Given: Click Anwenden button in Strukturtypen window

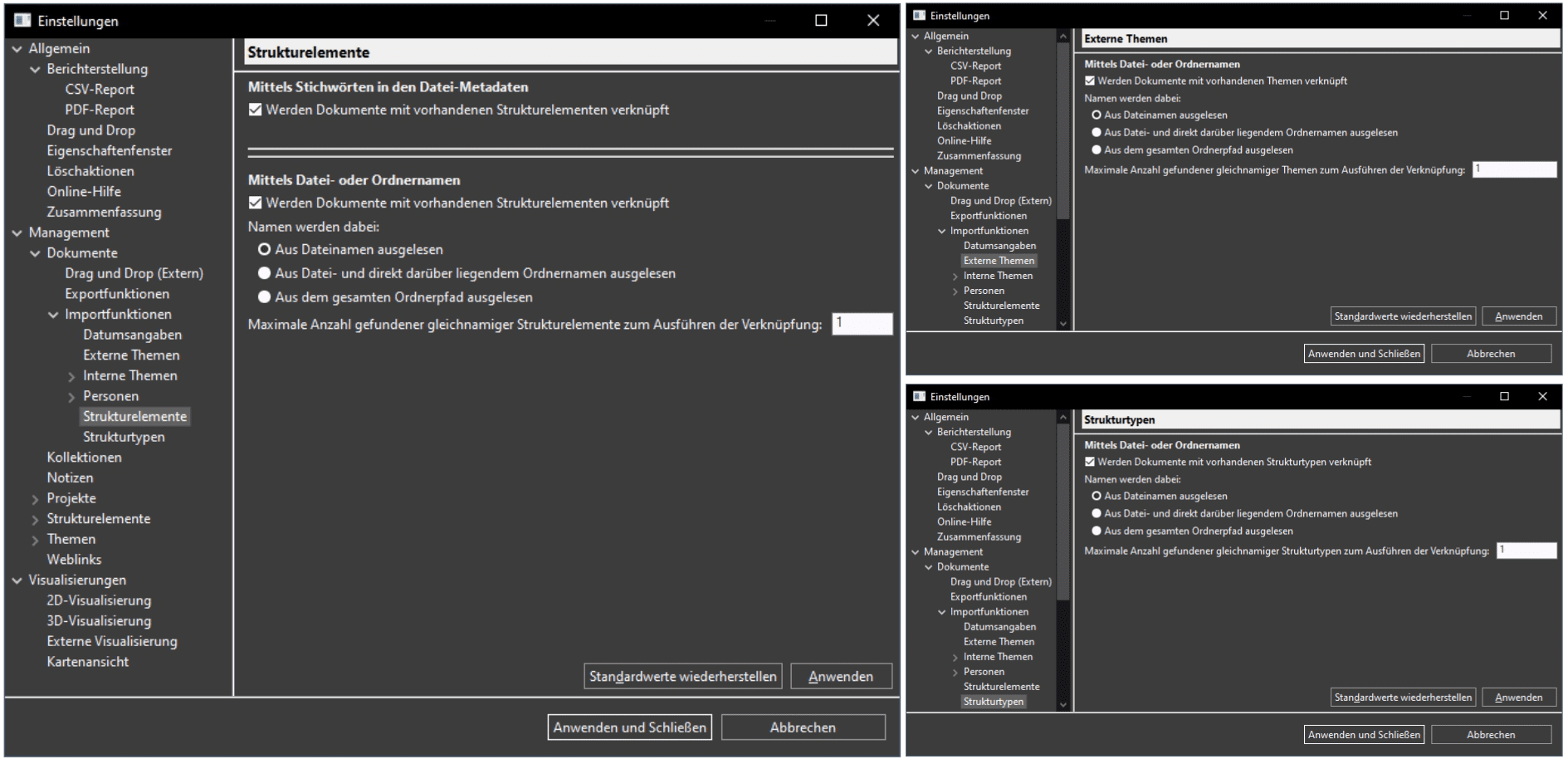Looking at the screenshot, I should pyautogui.click(x=1519, y=698).
